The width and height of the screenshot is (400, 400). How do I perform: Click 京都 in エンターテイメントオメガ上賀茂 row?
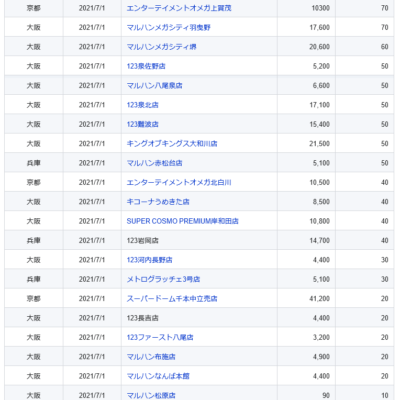point(34,8)
